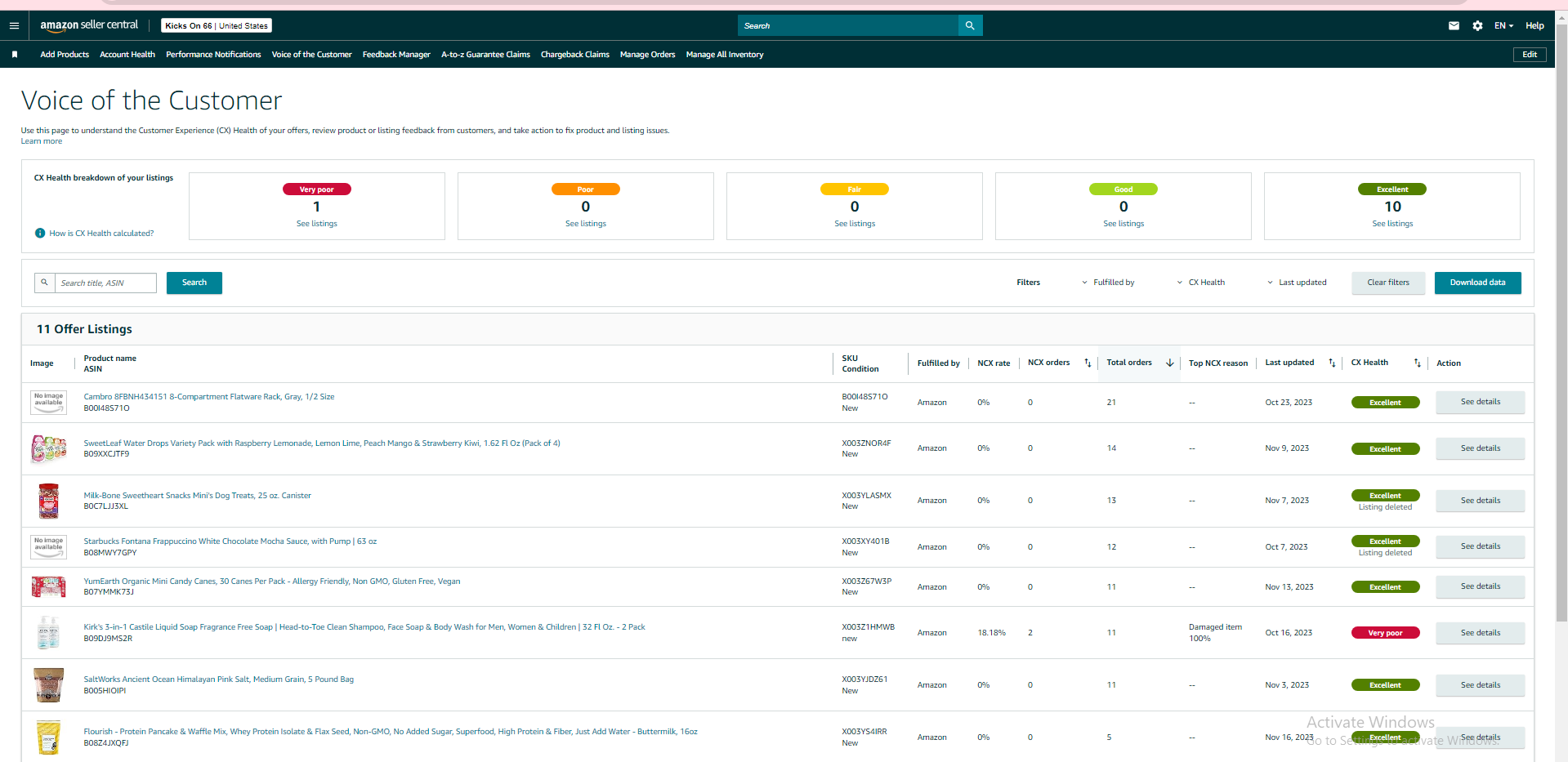See listings under Excellent card
The width and height of the screenshot is (1568, 762).
coord(1392,224)
